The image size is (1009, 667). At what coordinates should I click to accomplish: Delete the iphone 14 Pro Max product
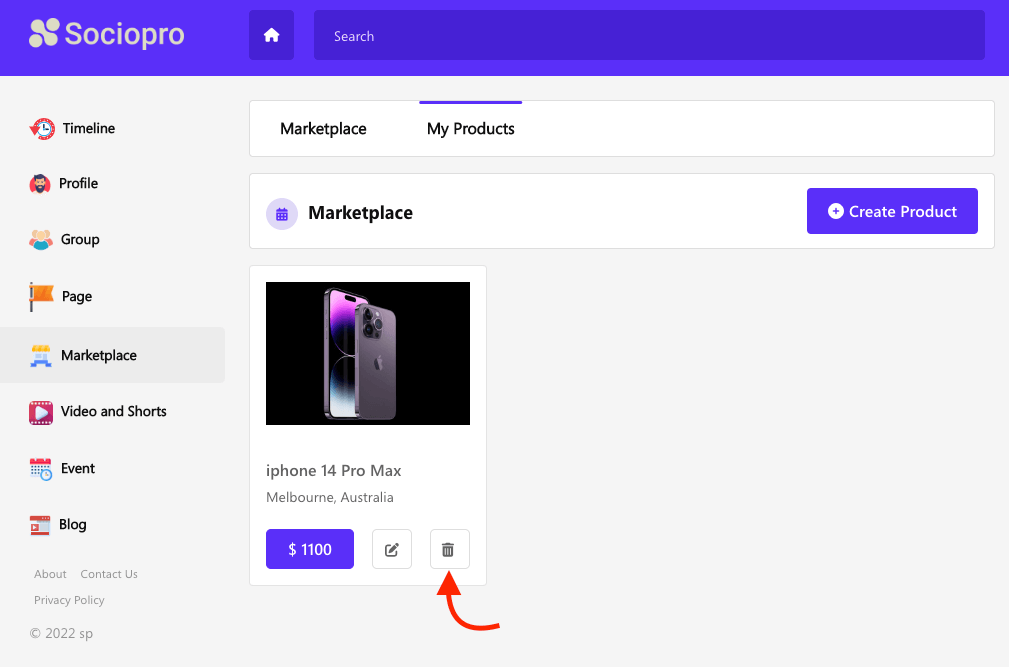[x=448, y=548]
